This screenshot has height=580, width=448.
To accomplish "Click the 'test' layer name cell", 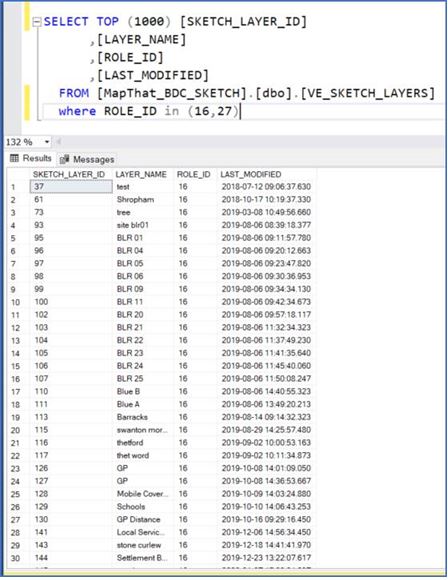I will point(143,187).
